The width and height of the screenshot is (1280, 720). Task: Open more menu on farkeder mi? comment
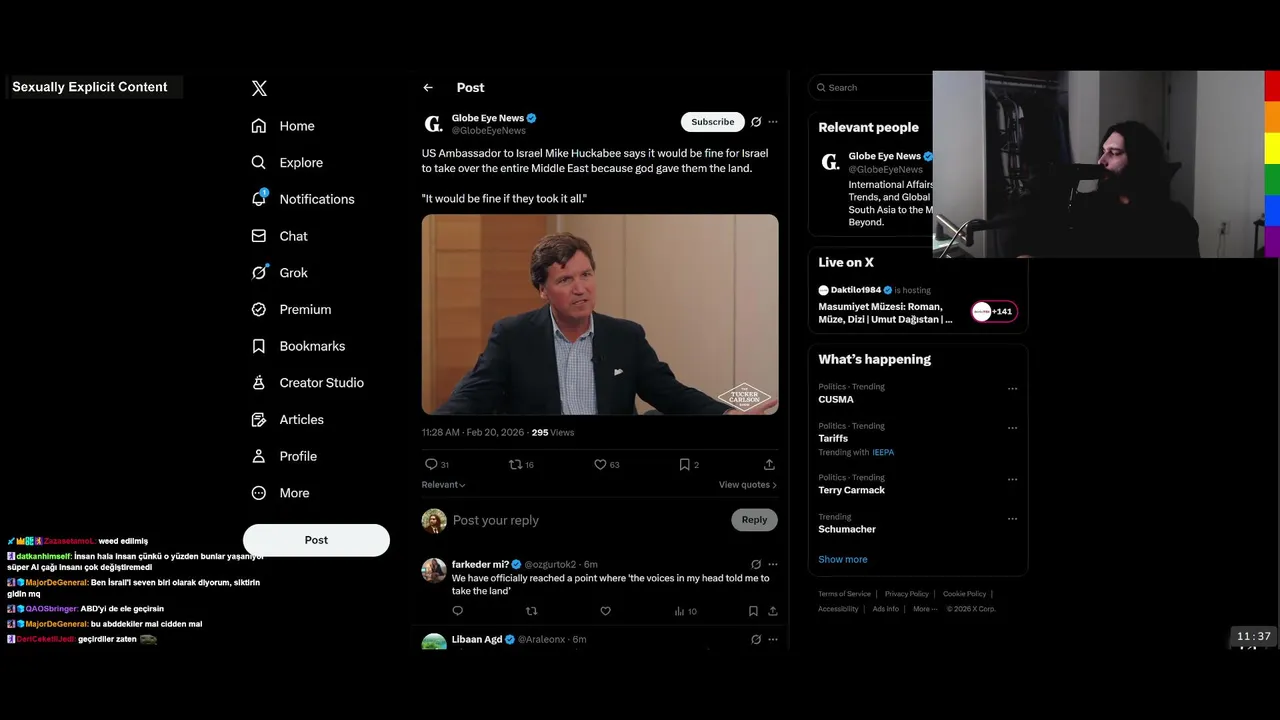[773, 564]
